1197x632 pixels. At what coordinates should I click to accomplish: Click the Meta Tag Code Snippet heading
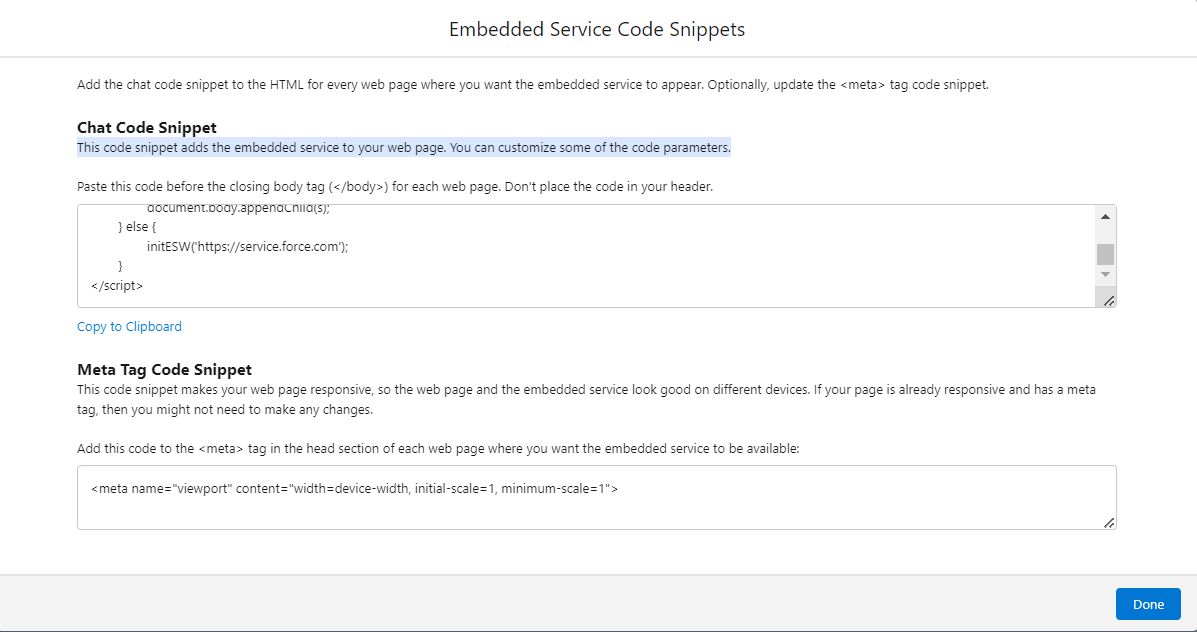pos(164,370)
